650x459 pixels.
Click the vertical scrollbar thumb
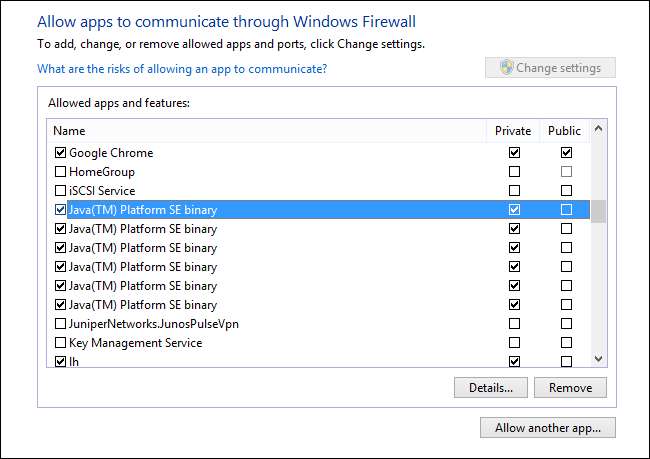point(598,211)
